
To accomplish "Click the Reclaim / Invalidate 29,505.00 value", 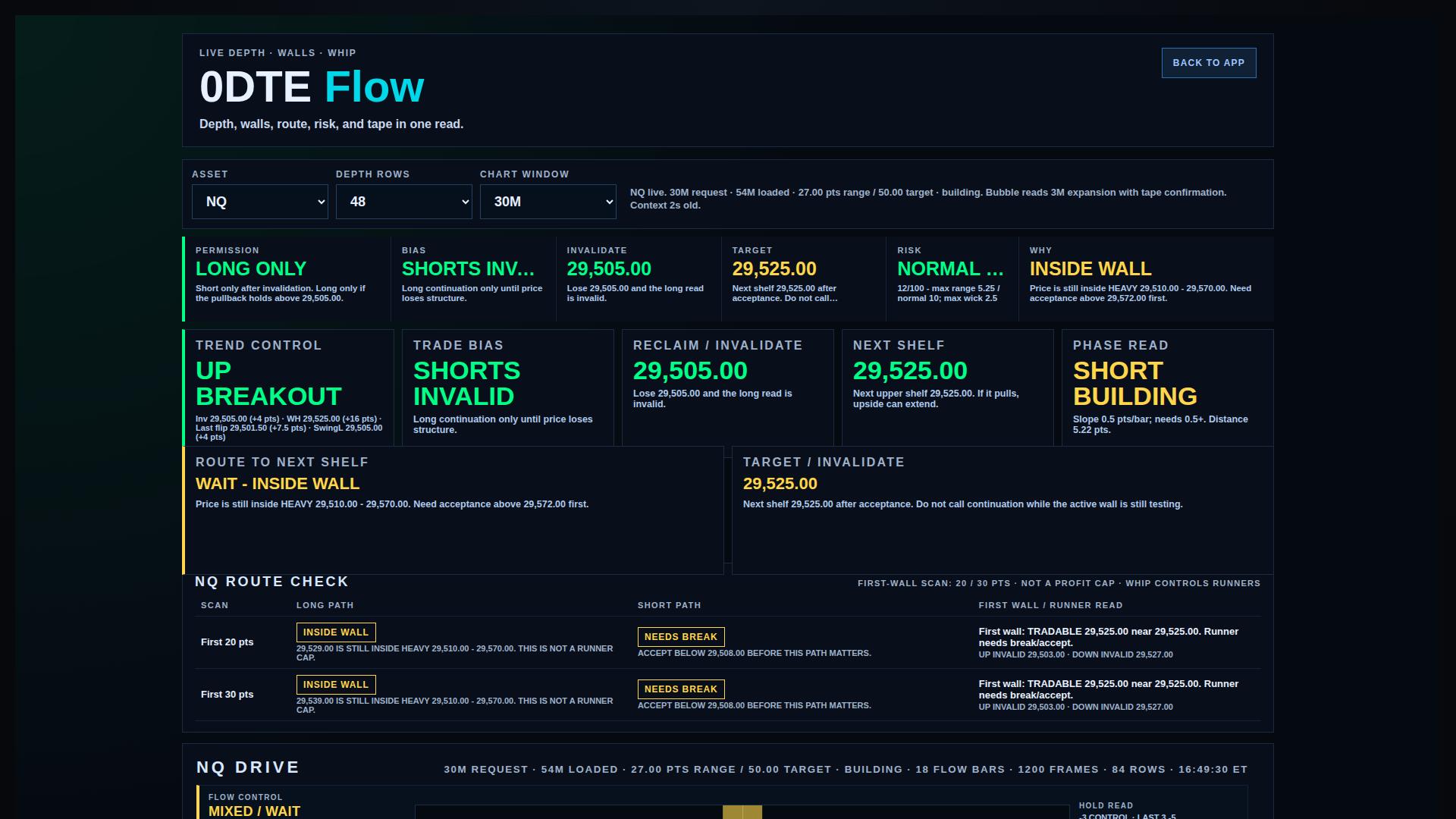I will coord(690,371).
